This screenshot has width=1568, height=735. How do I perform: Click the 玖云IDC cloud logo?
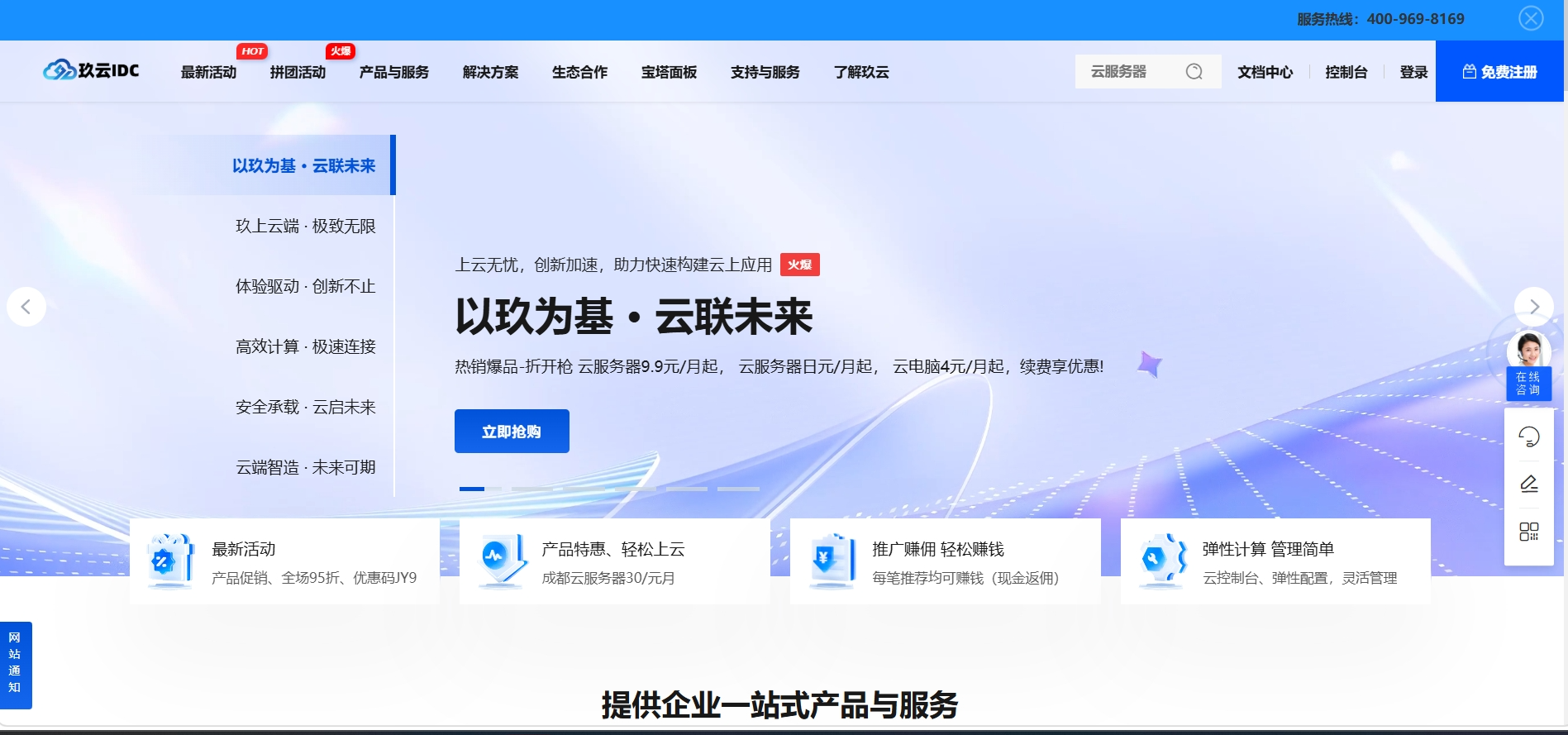[x=91, y=71]
